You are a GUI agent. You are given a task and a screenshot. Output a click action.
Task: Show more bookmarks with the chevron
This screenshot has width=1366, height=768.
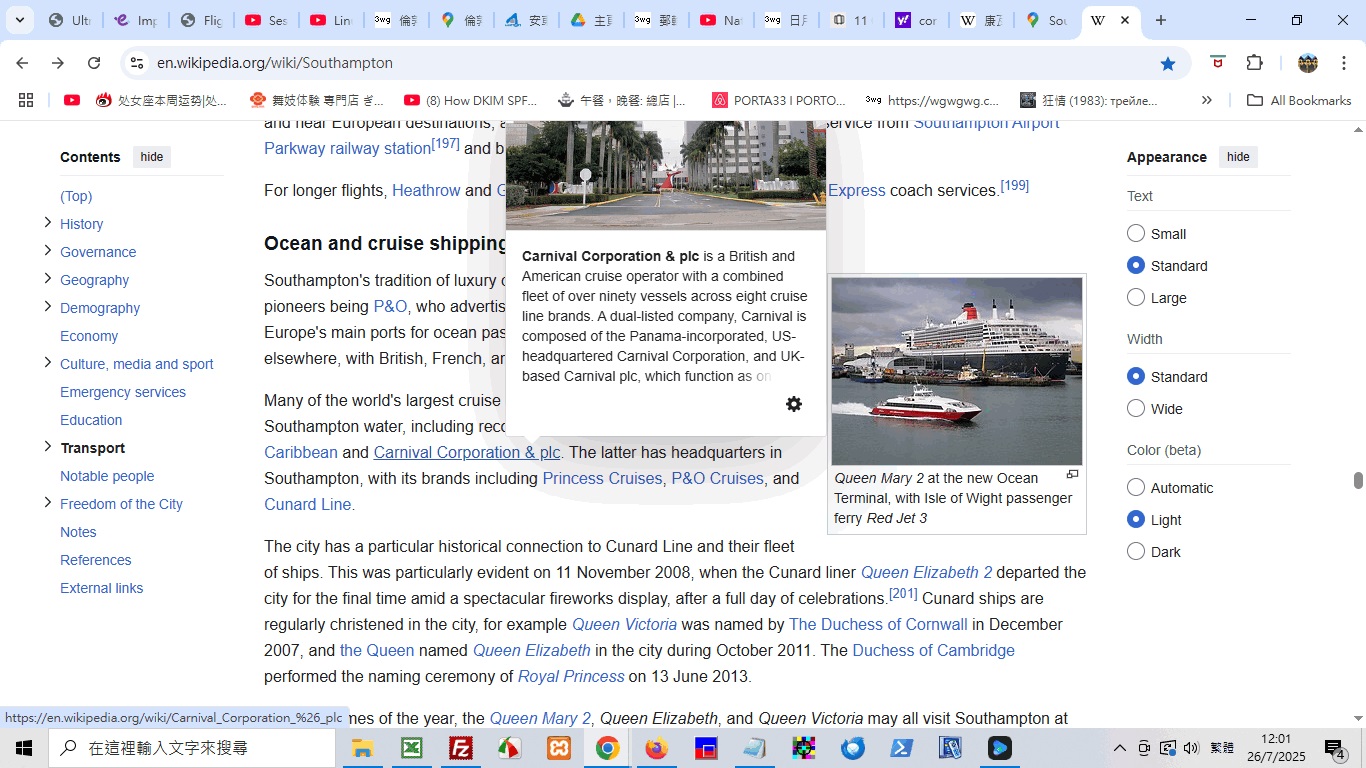pyautogui.click(x=1206, y=100)
